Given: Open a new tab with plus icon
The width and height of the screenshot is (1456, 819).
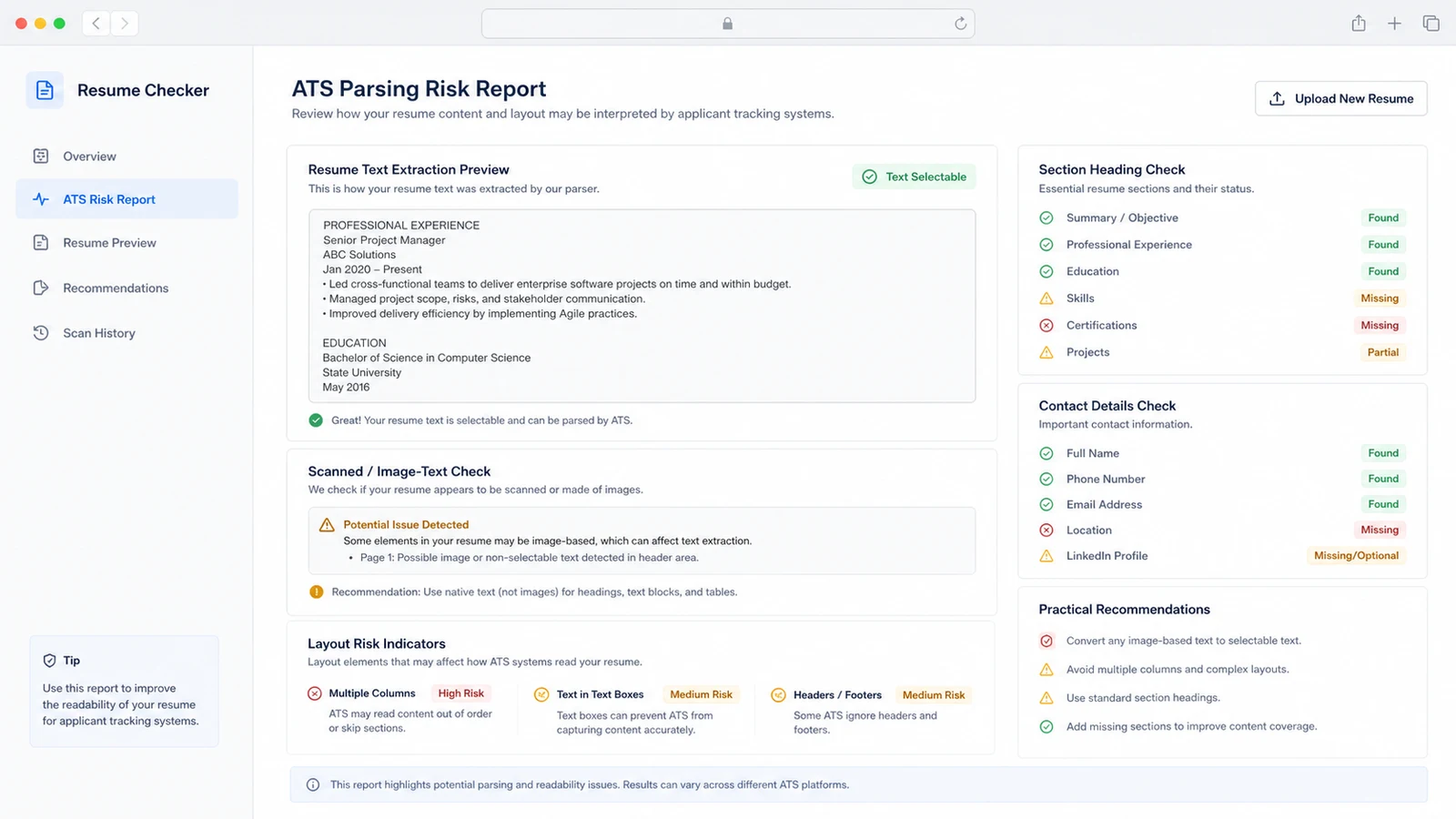Looking at the screenshot, I should (1394, 24).
